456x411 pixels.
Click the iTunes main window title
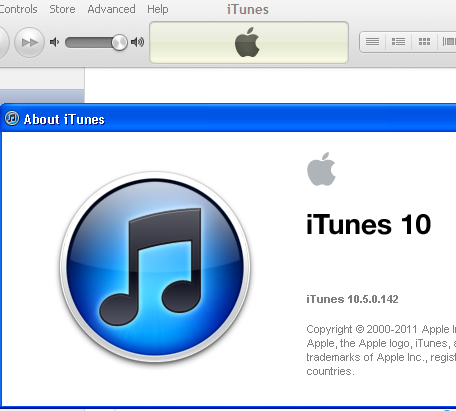(248, 9)
